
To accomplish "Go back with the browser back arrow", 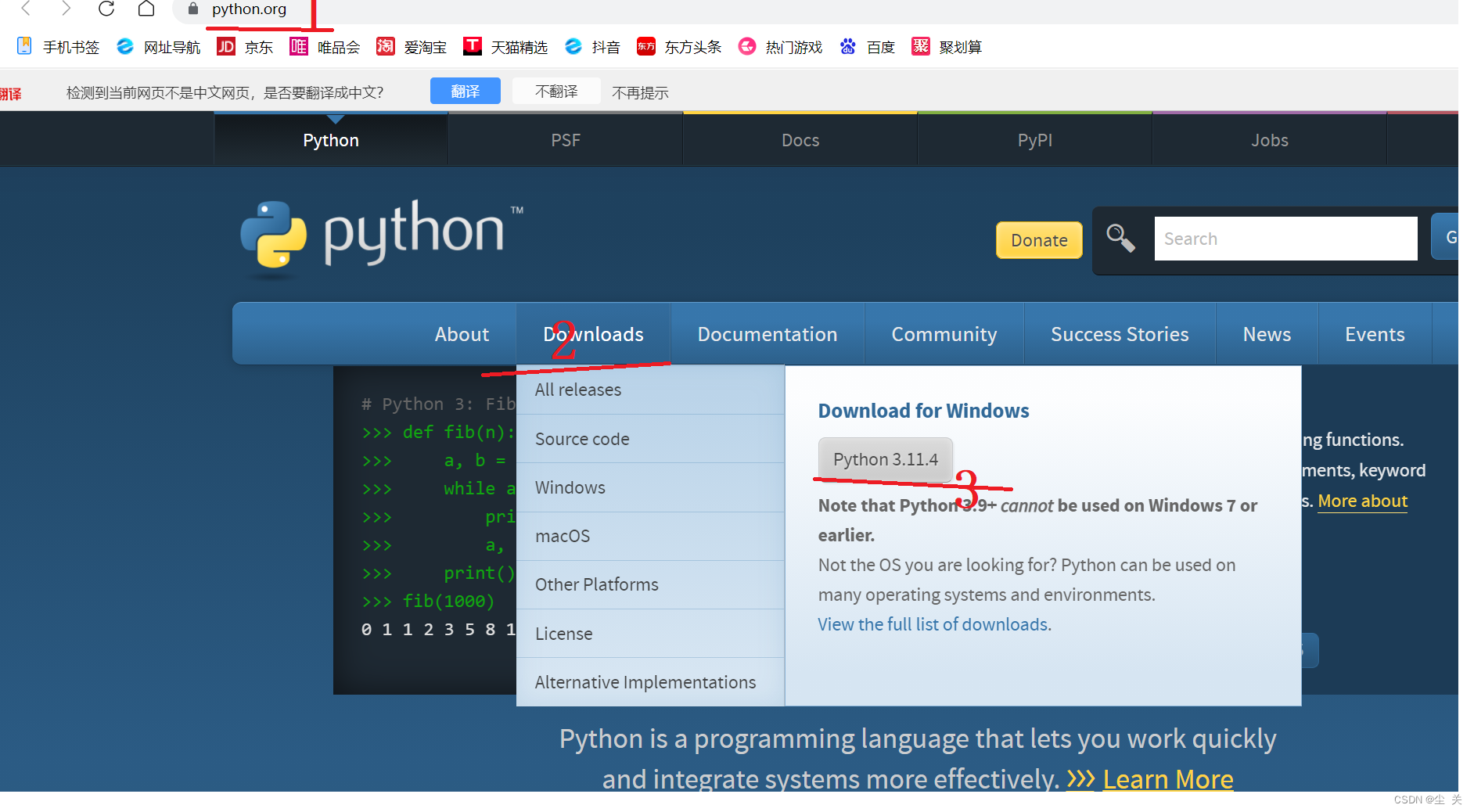I will click(26, 9).
